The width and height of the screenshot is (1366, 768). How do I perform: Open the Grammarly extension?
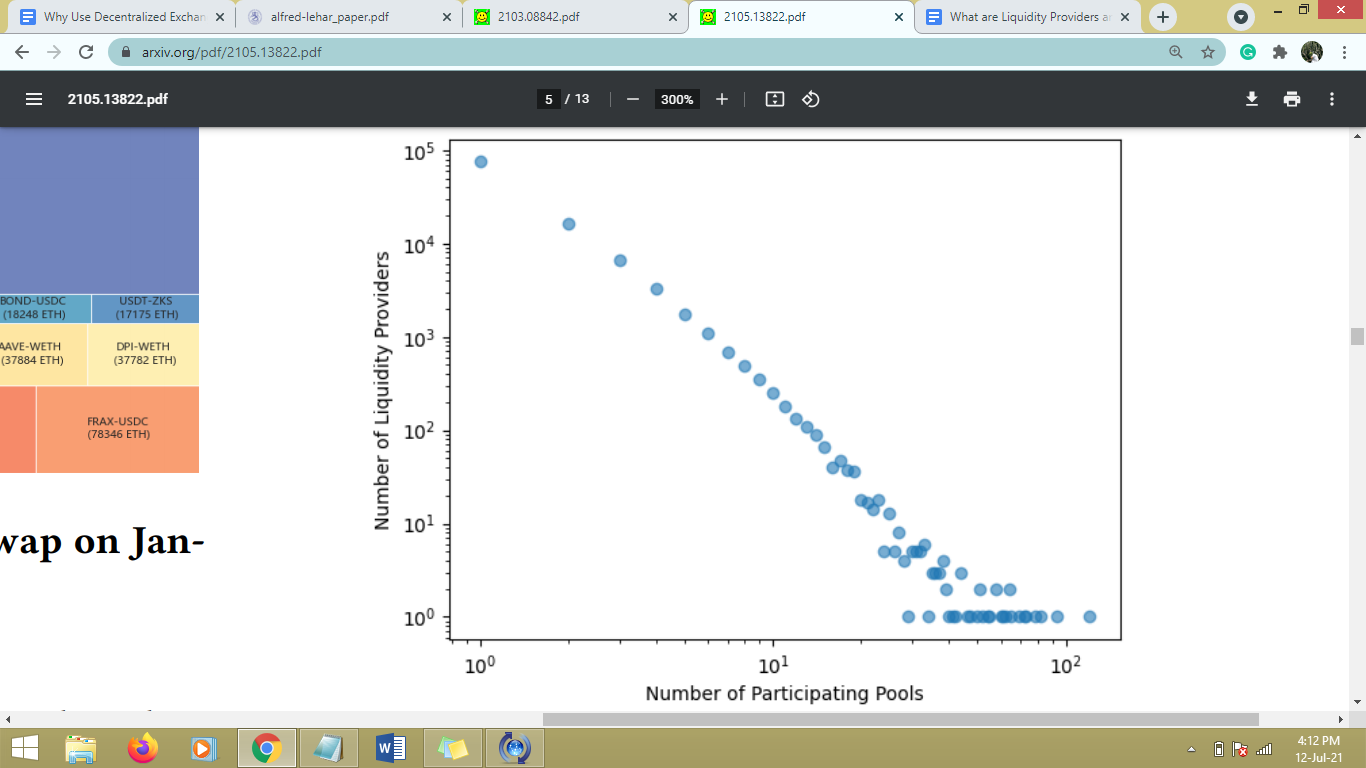tap(1248, 52)
